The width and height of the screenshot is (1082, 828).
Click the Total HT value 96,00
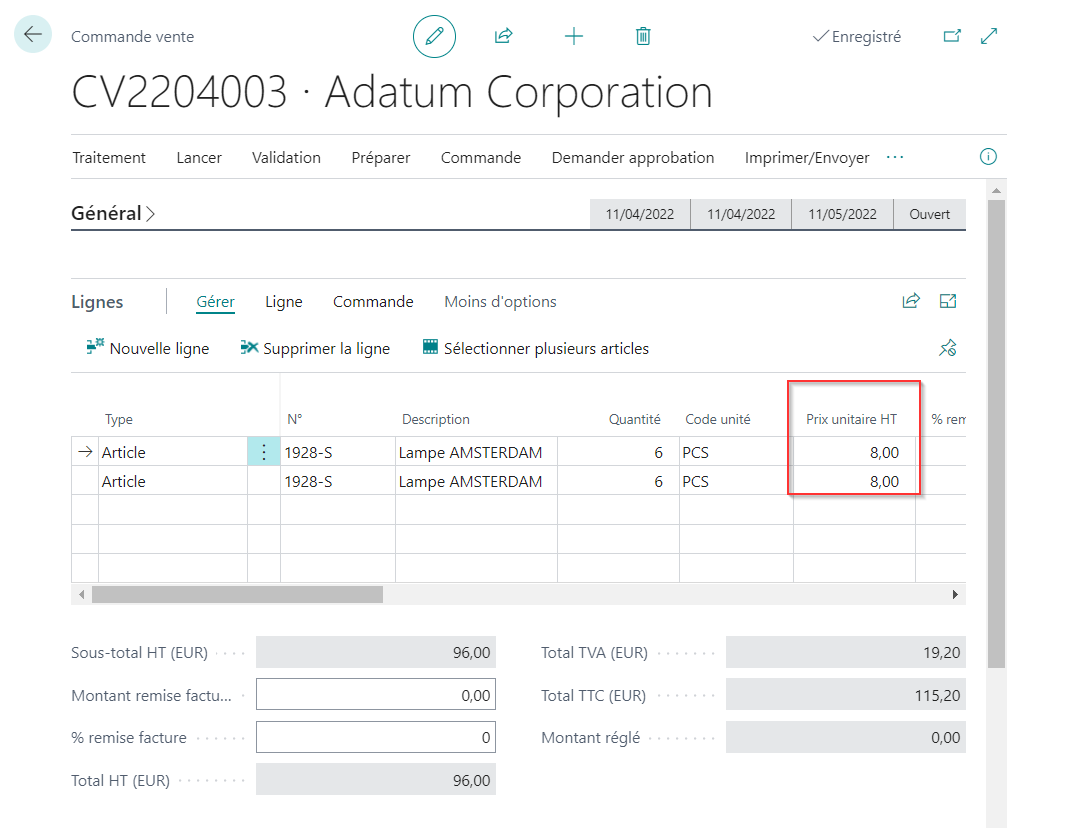pyautogui.click(x=376, y=780)
